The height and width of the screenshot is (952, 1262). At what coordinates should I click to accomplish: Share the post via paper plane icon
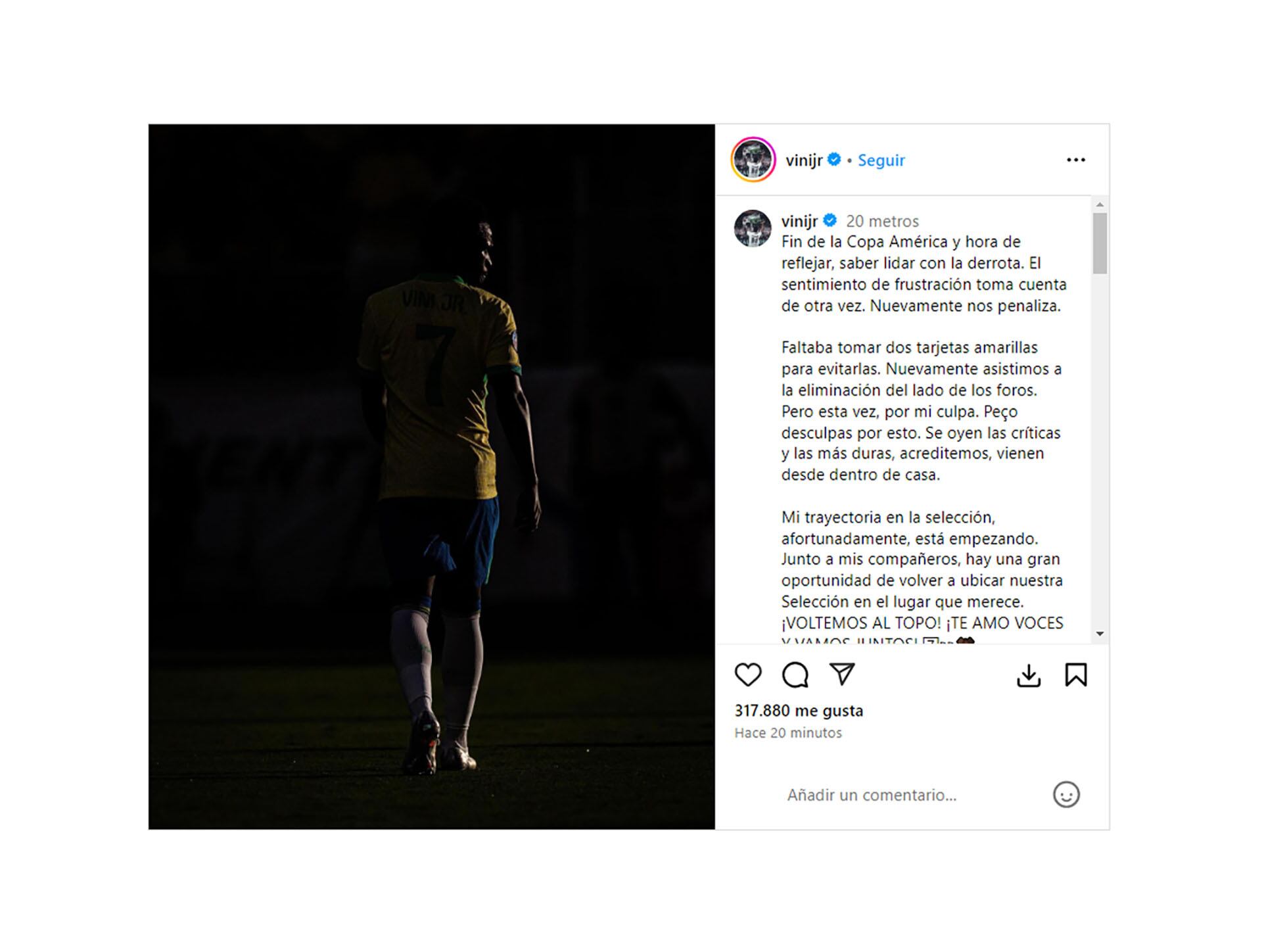click(x=842, y=674)
